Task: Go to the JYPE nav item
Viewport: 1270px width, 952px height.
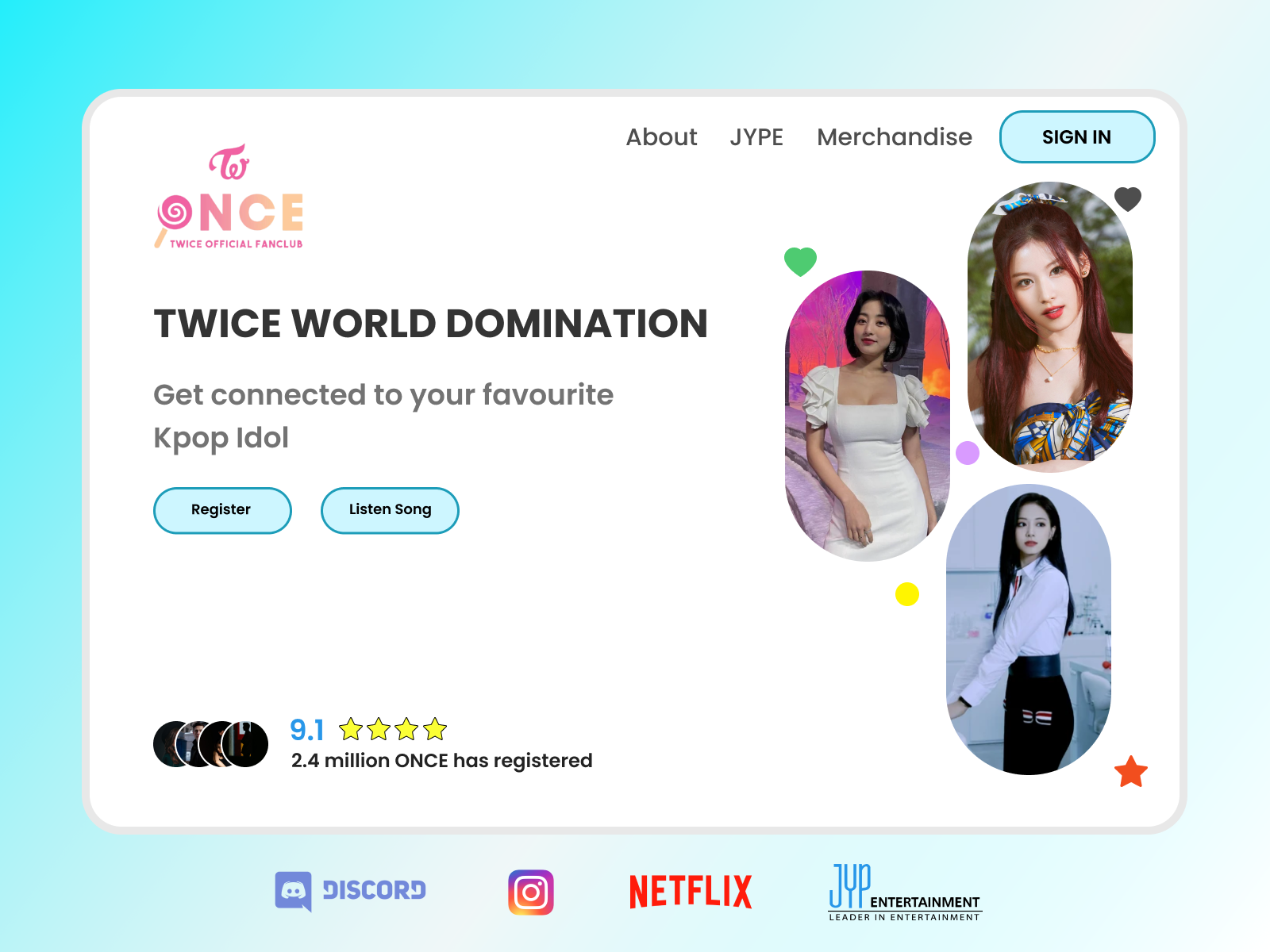Action: (x=756, y=137)
